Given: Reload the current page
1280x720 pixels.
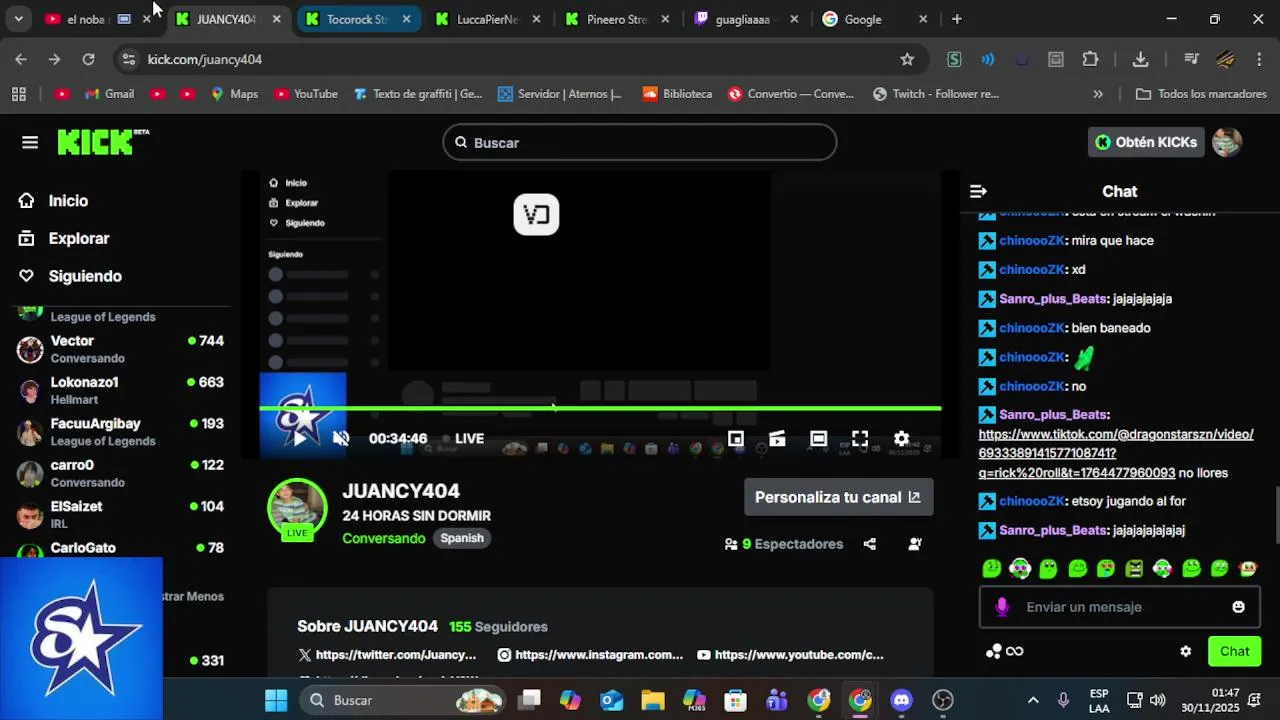Looking at the screenshot, I should coord(88,59).
